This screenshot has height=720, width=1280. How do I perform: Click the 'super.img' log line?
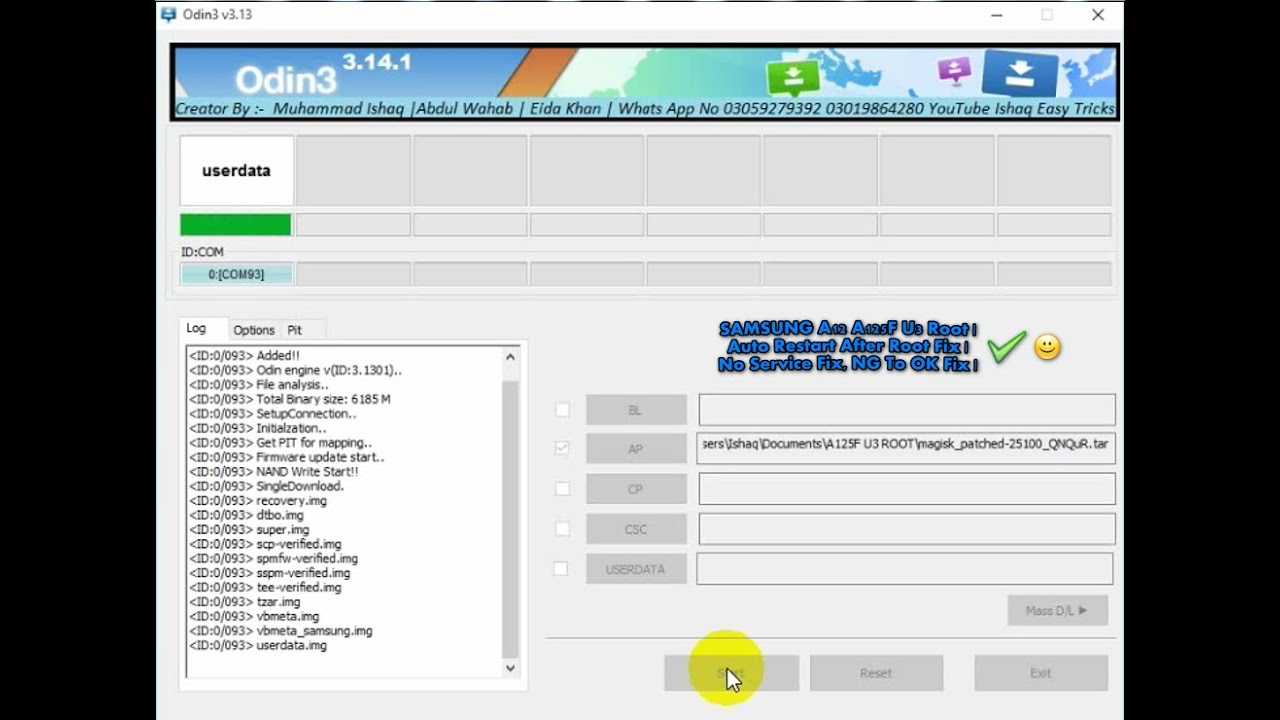[249, 530]
